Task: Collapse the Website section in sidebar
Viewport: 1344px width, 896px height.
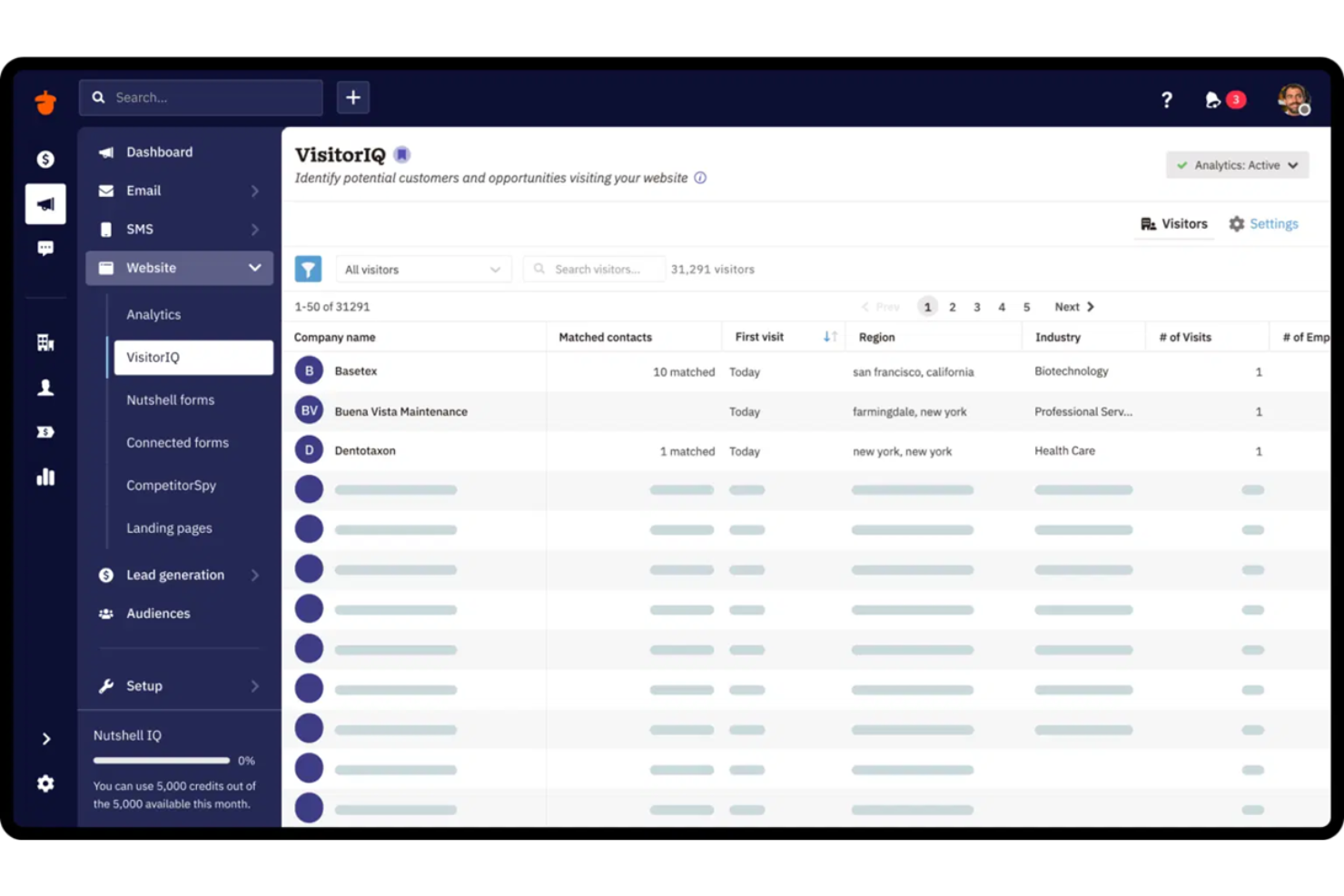Action: coord(255,267)
